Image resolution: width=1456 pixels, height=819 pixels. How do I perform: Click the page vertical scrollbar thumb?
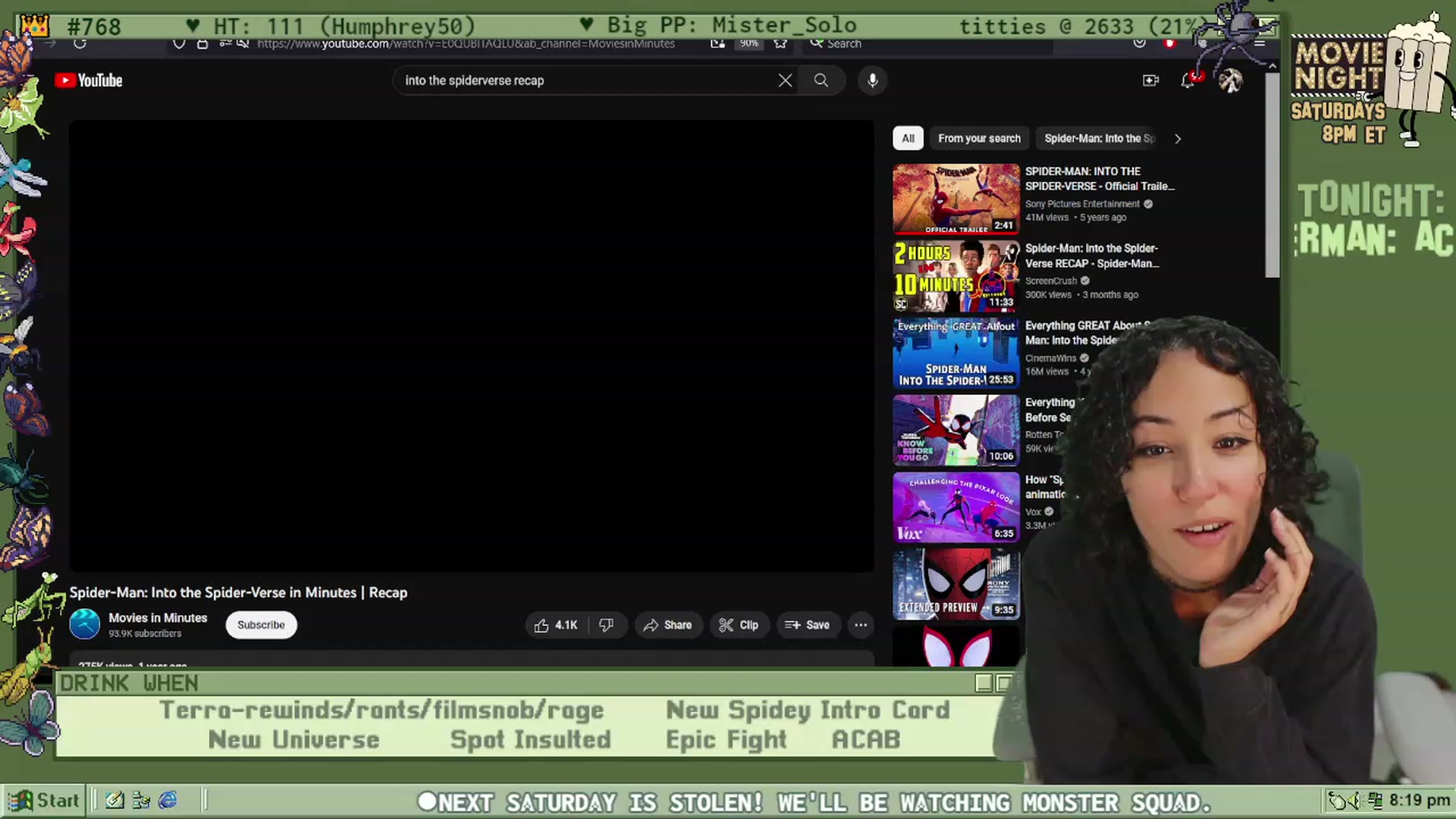pos(1272,174)
